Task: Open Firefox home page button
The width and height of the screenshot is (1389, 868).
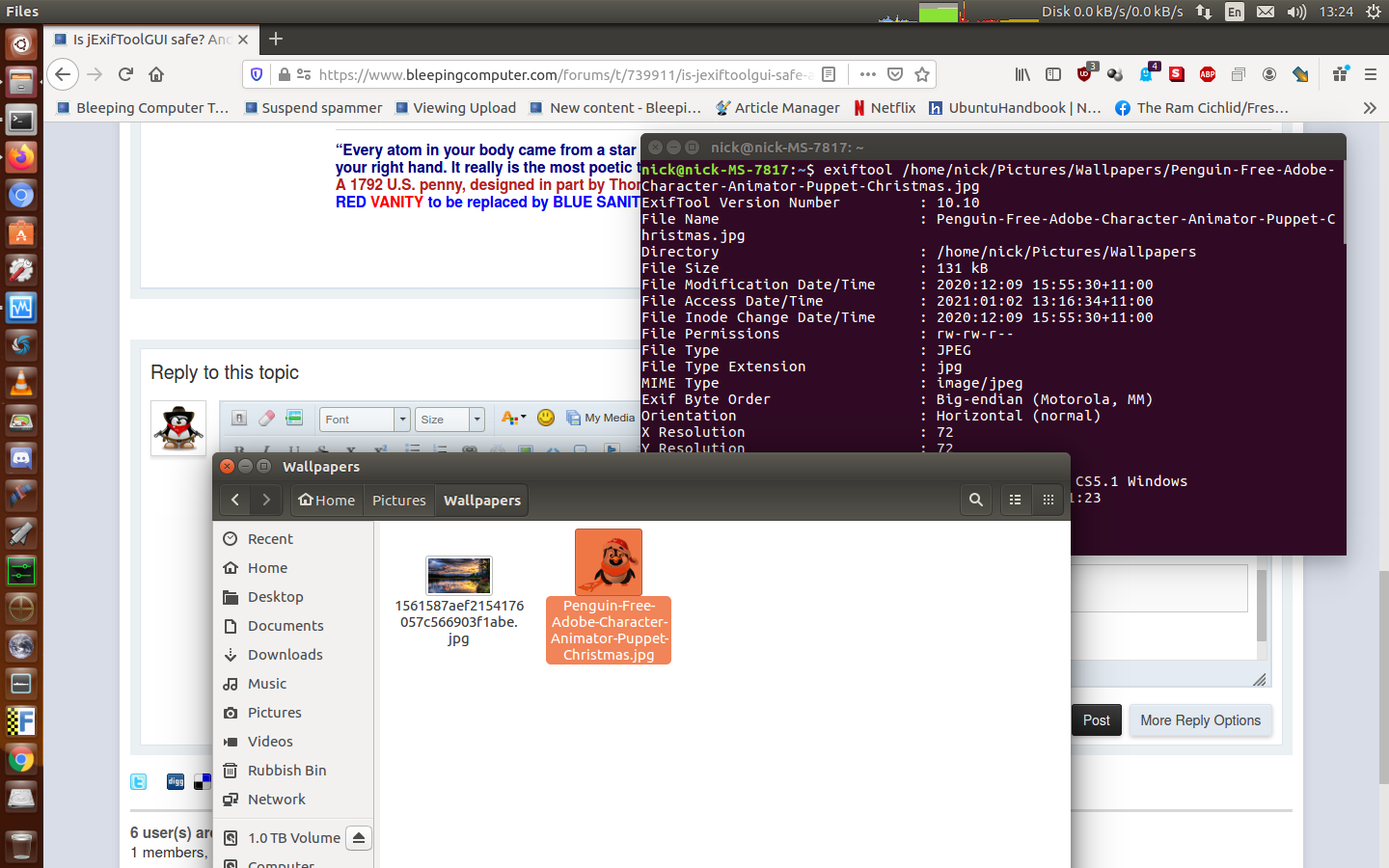Action: pos(156,74)
